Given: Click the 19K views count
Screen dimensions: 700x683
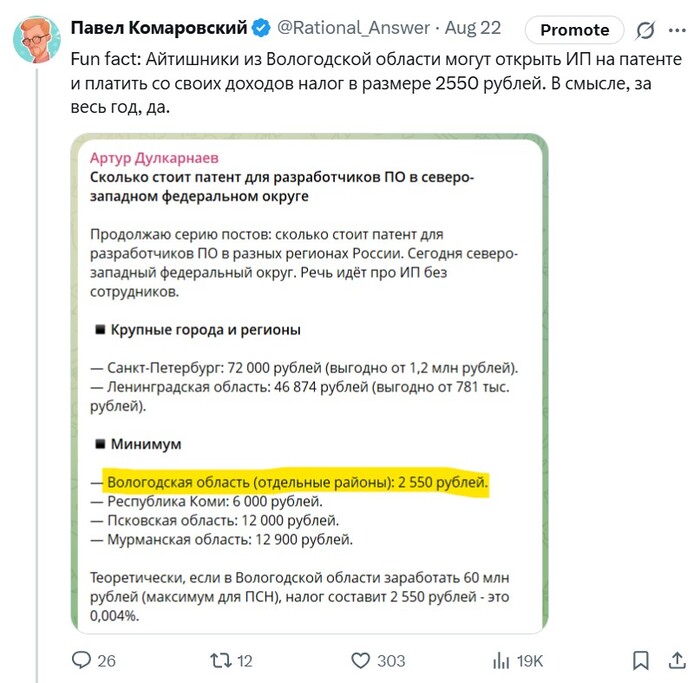Looking at the screenshot, I should point(529,660).
